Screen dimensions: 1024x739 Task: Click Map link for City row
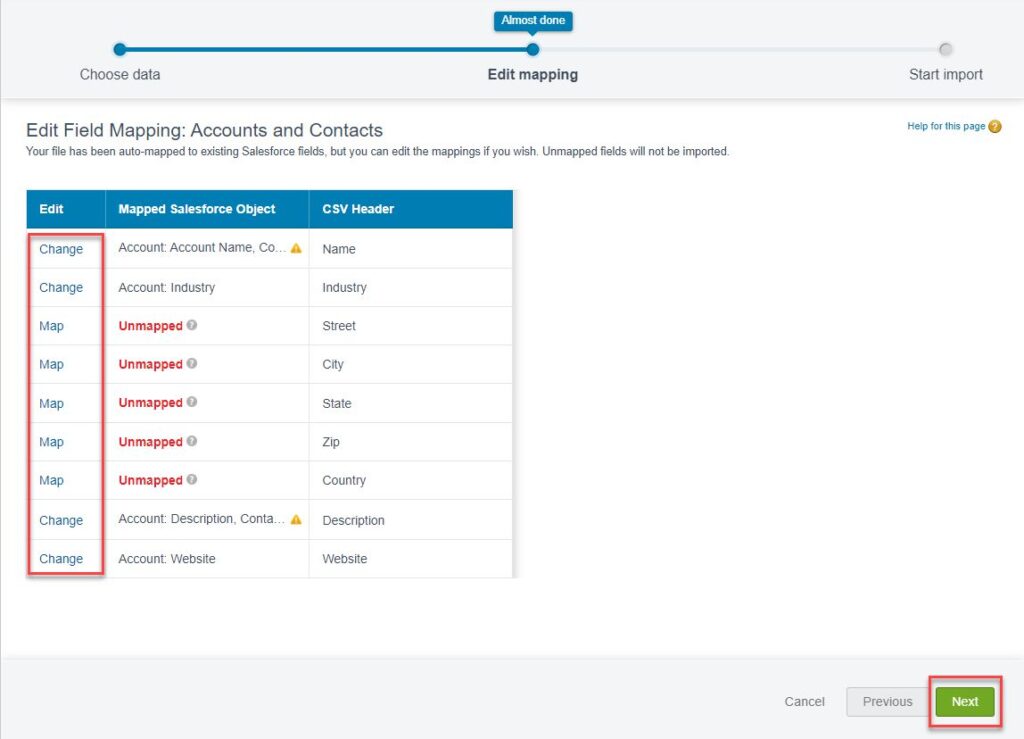coord(51,364)
